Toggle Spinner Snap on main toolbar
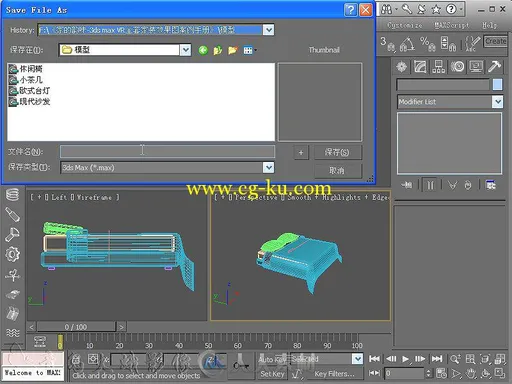 448,44
